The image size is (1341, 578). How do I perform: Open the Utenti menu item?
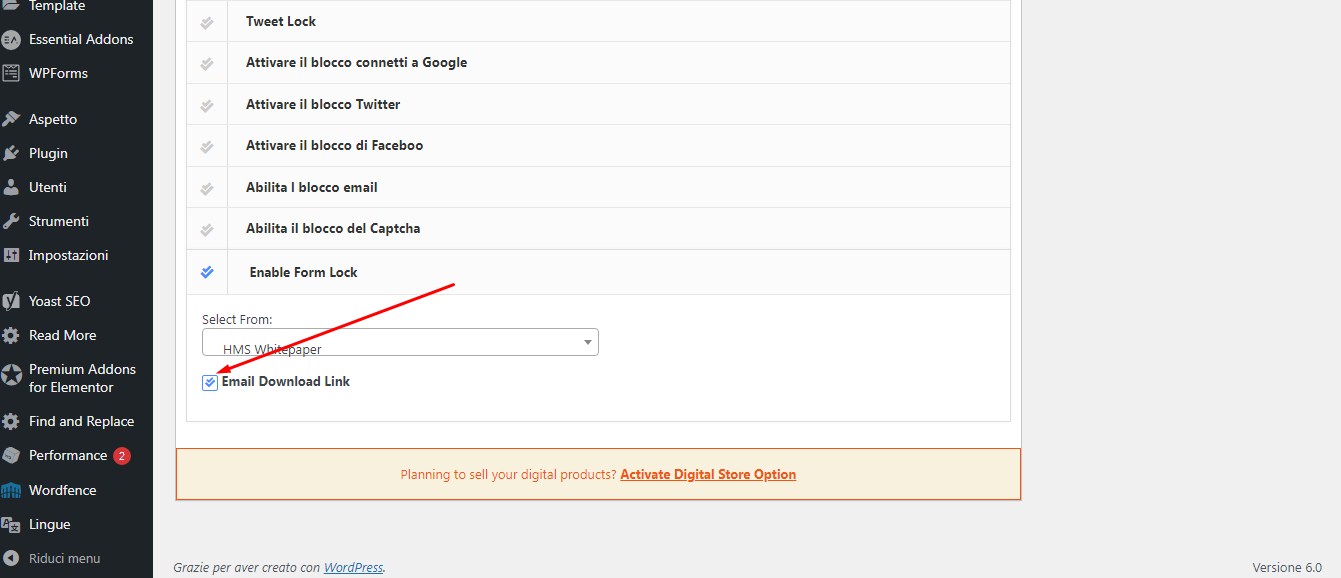[48, 187]
